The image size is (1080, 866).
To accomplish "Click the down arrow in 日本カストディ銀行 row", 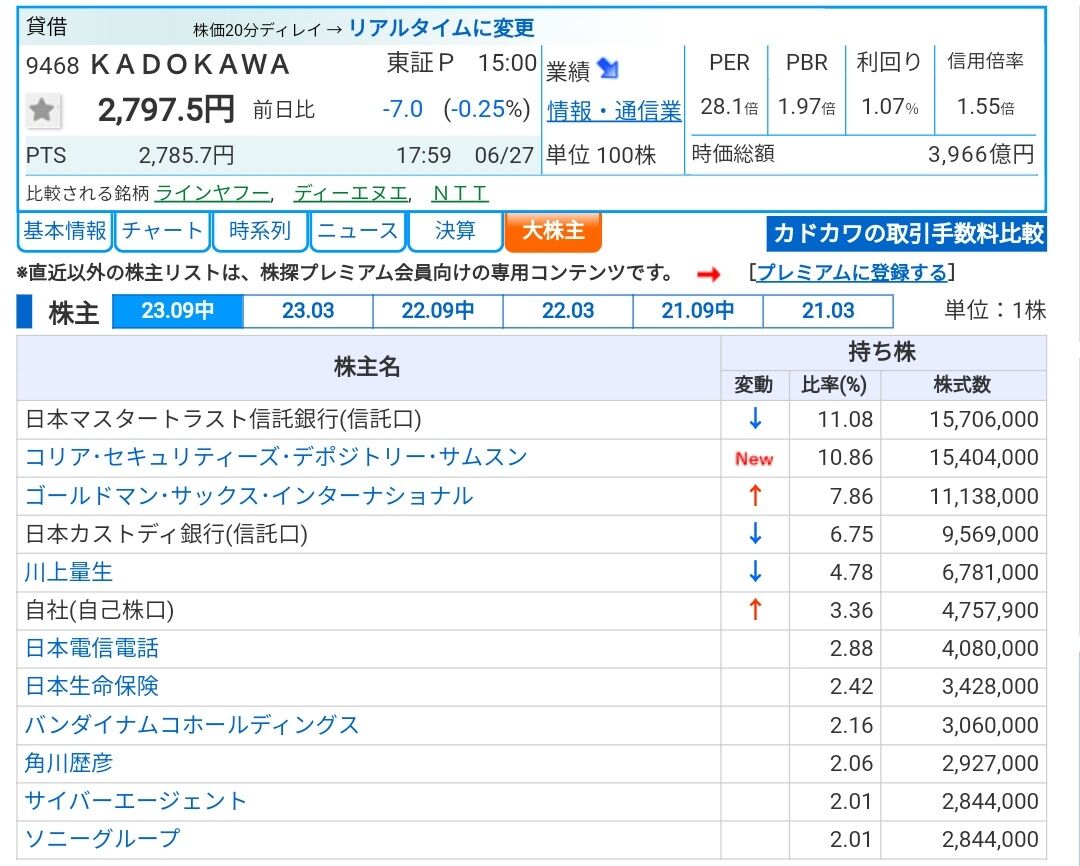I will coord(755,534).
